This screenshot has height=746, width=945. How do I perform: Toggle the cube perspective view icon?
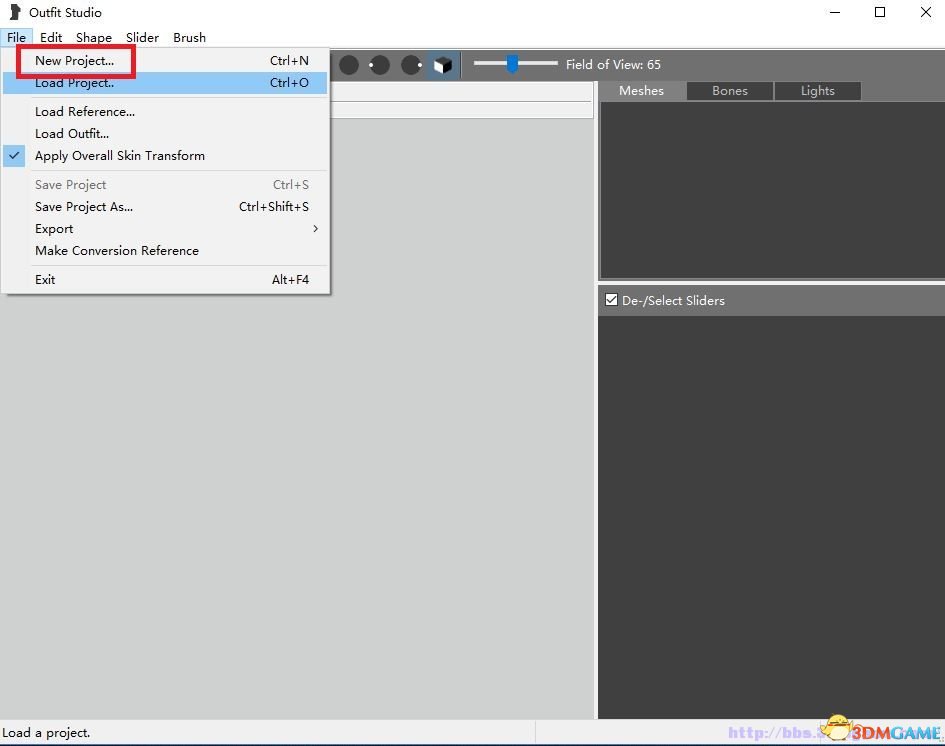pos(443,65)
